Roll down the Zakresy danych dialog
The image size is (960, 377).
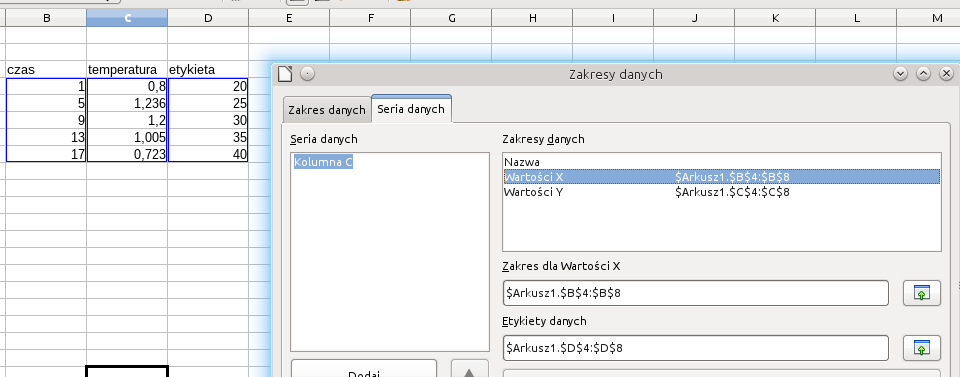pyautogui.click(x=900, y=74)
